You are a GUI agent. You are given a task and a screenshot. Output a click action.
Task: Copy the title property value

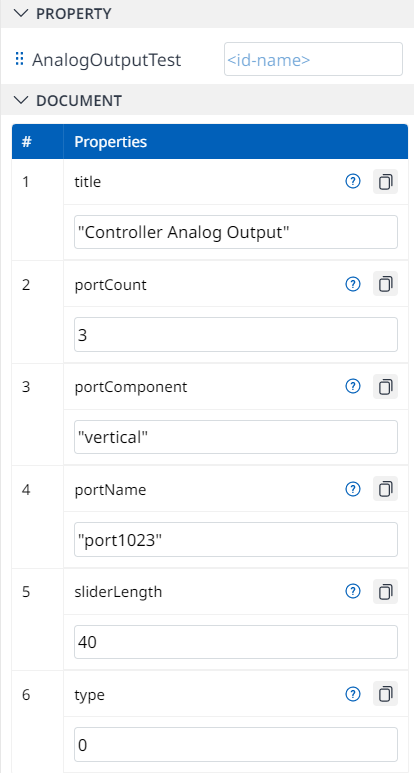click(385, 182)
